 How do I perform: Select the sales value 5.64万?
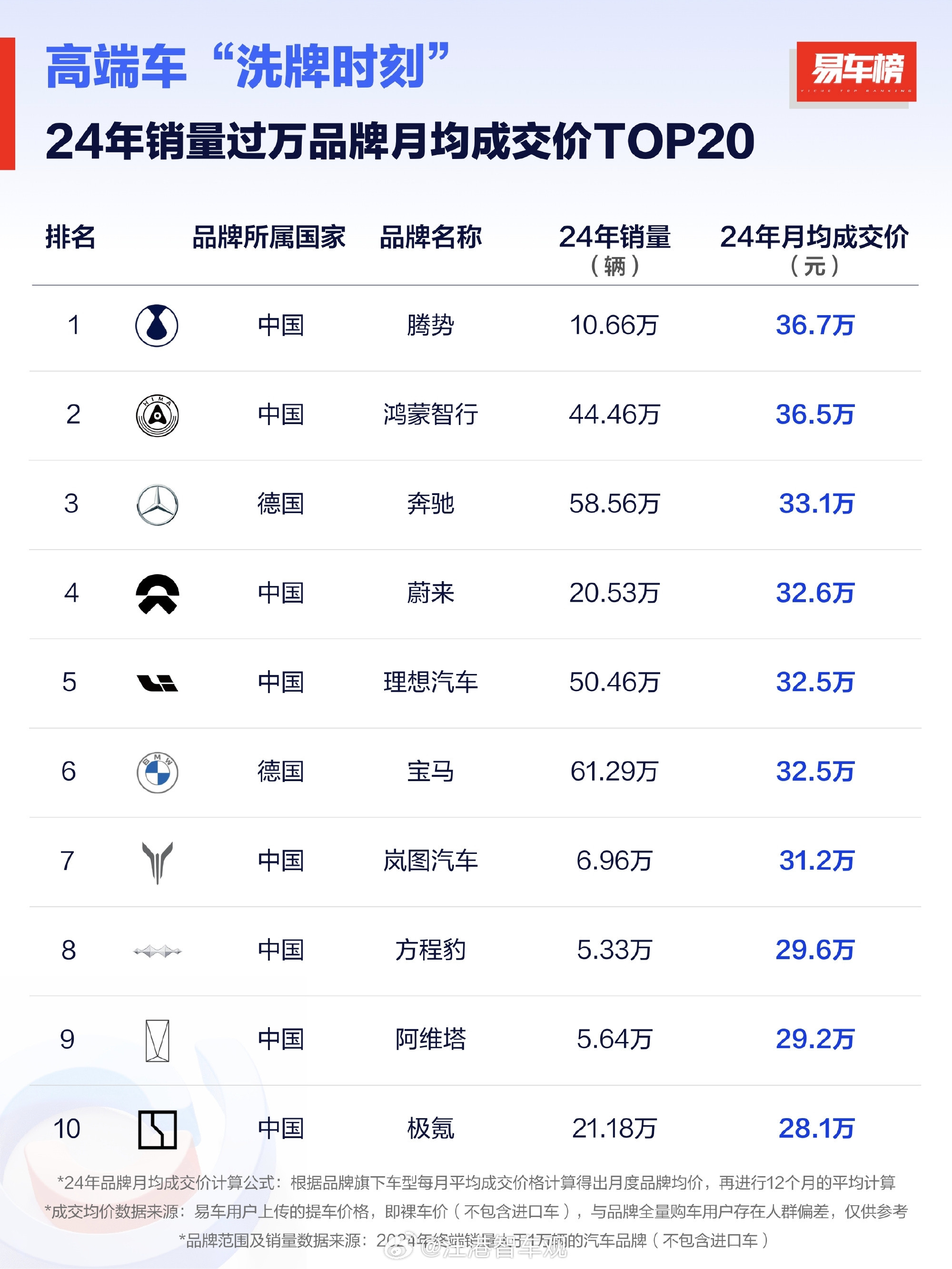point(614,1039)
